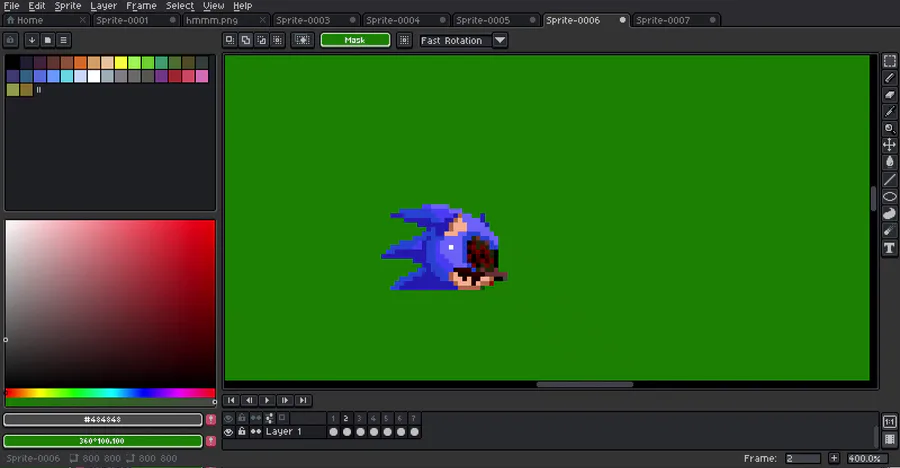
Task: Open the Help menu
Action: pos(242,6)
